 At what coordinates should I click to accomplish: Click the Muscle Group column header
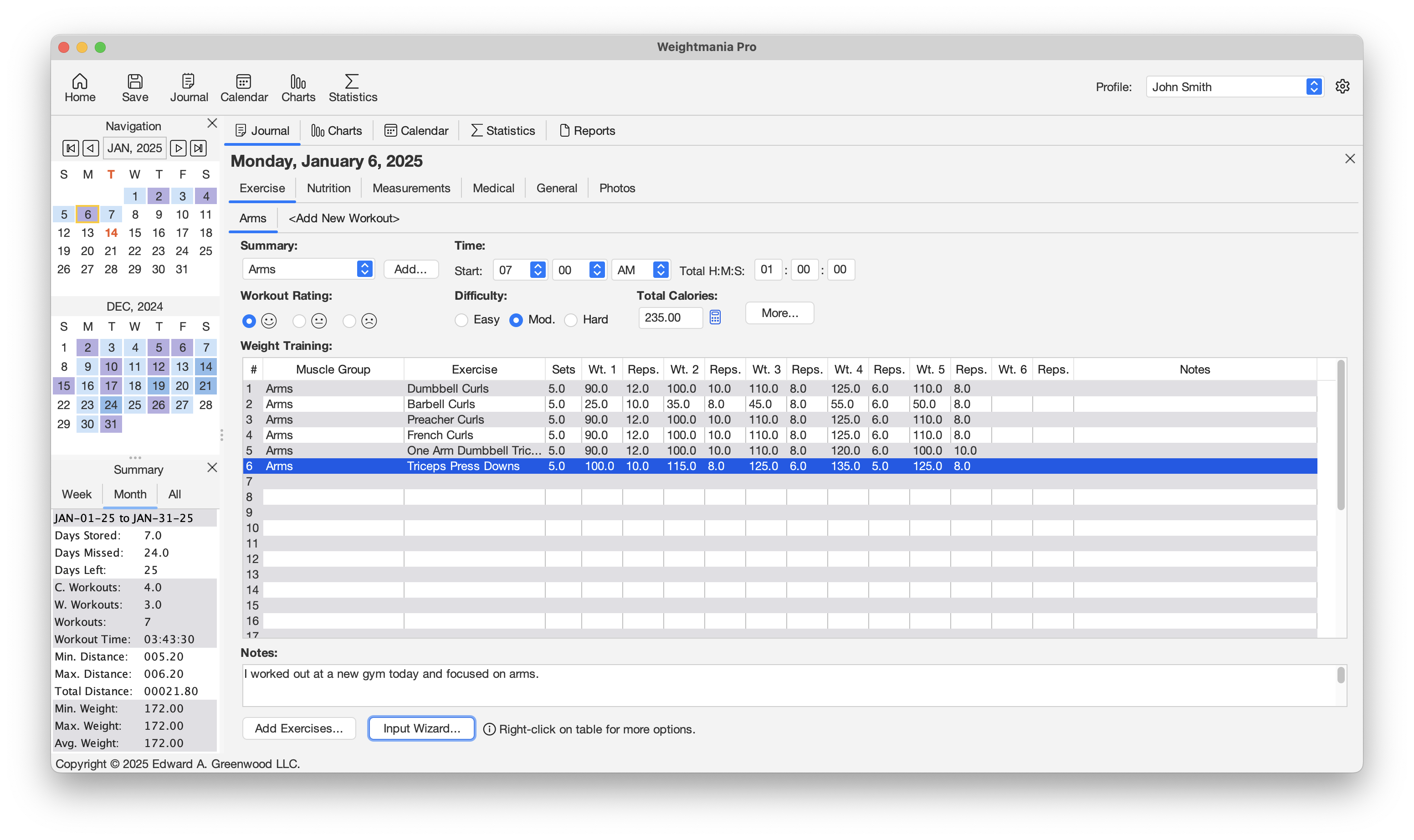pyautogui.click(x=333, y=369)
